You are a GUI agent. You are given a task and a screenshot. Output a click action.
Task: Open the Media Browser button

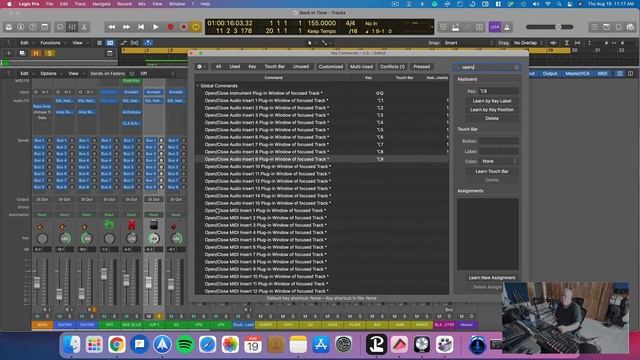631,27
